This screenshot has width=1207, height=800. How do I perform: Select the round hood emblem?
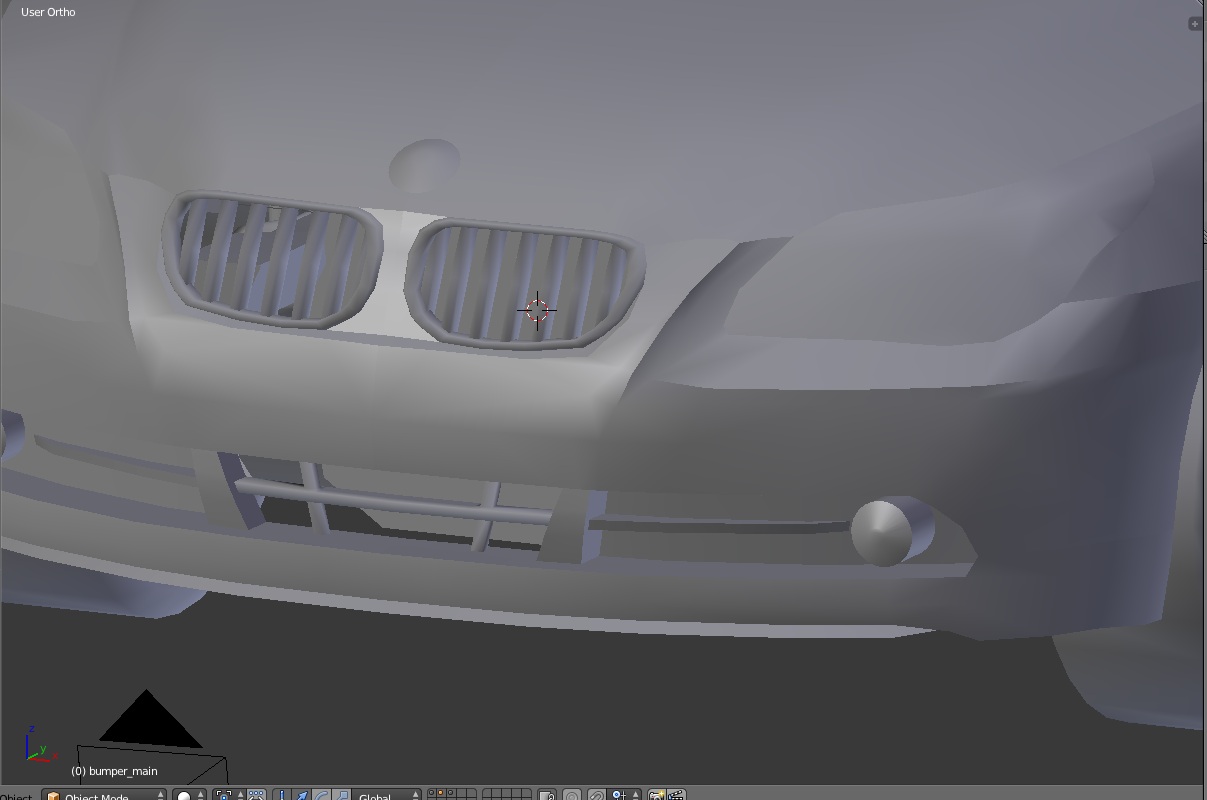(x=424, y=165)
